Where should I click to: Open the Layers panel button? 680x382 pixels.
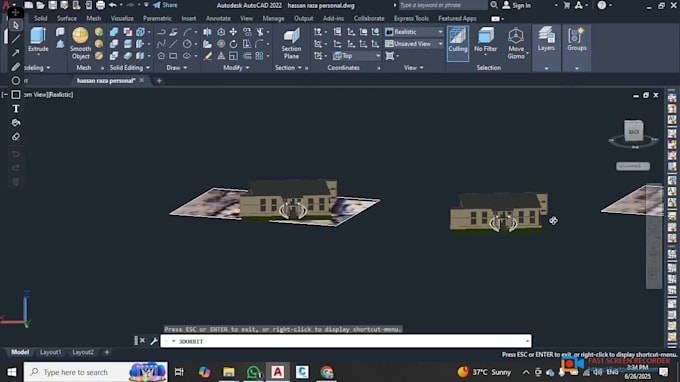point(546,39)
